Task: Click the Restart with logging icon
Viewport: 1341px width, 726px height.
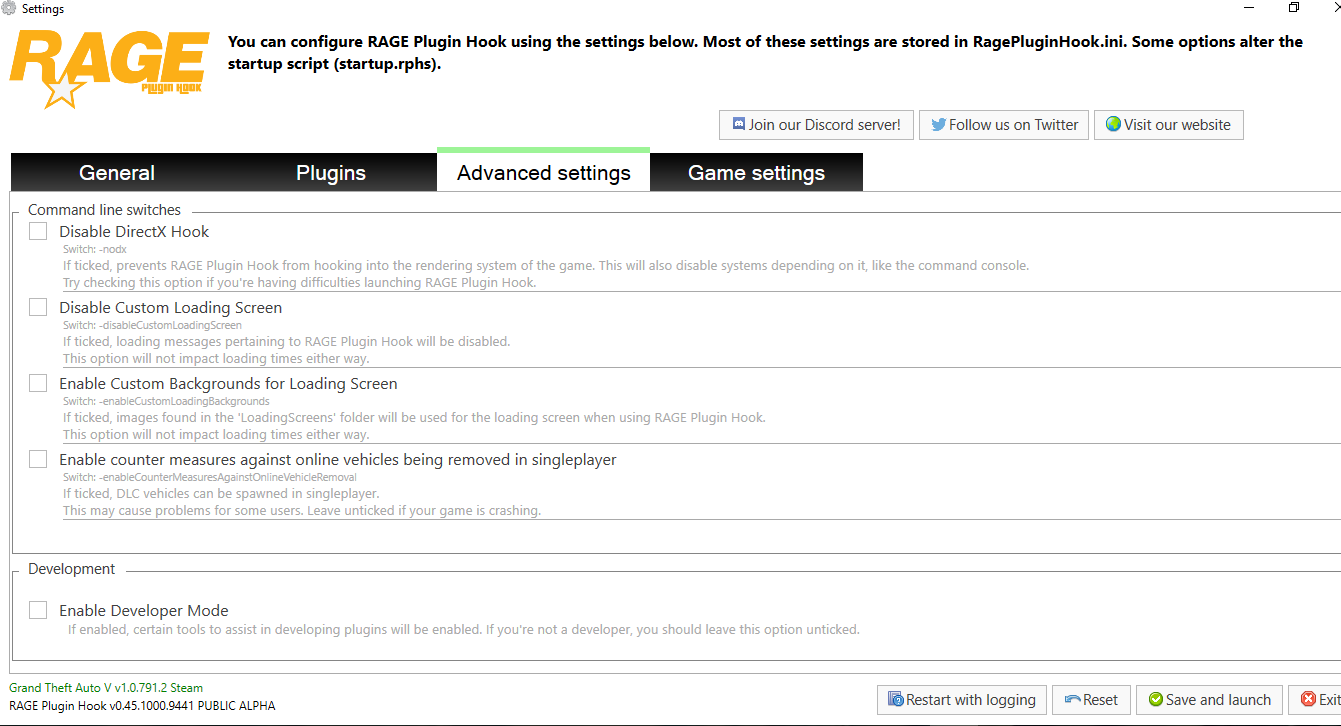Action: (896, 700)
